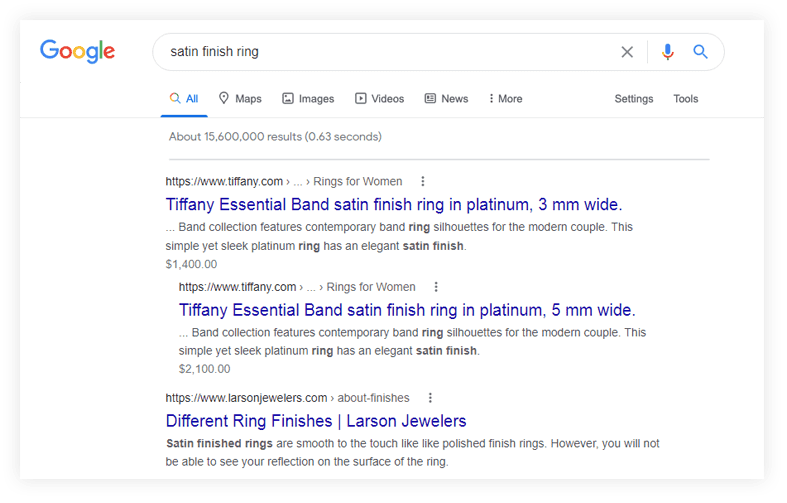Go to the News tab
This screenshot has width=787, height=503.
click(446, 99)
